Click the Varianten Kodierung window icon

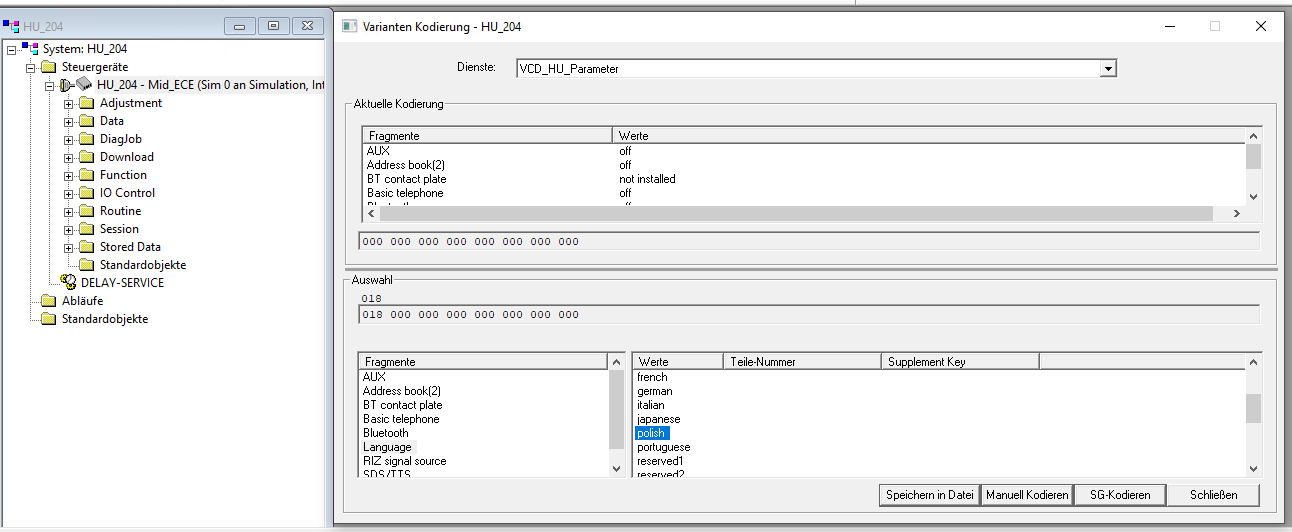pos(350,27)
